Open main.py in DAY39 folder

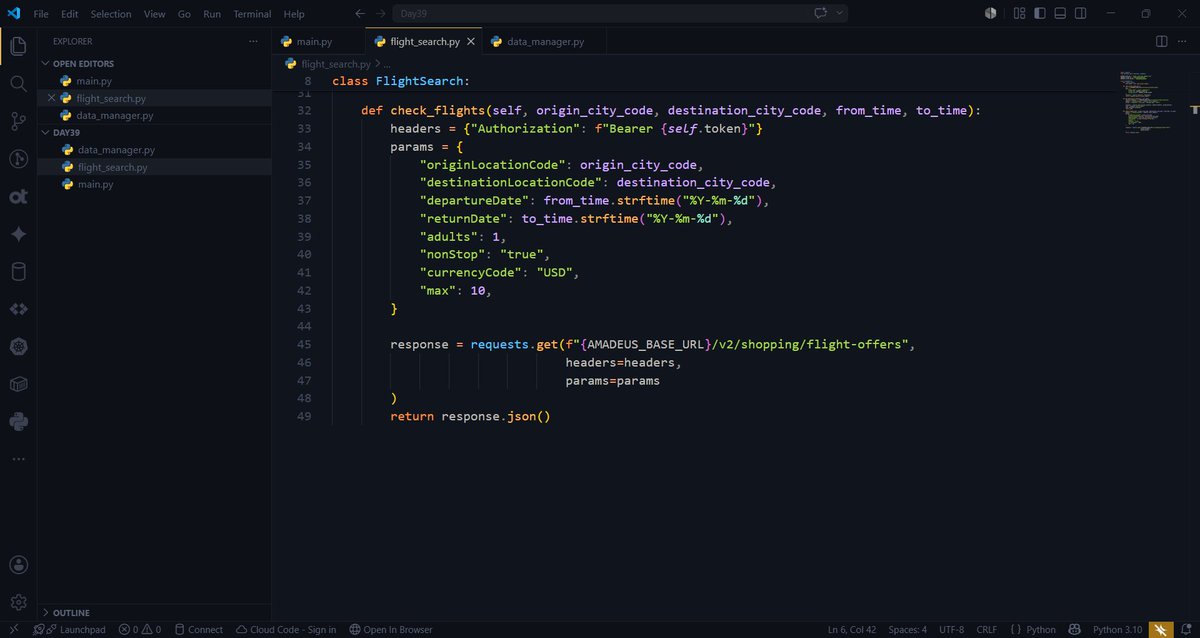155,184
